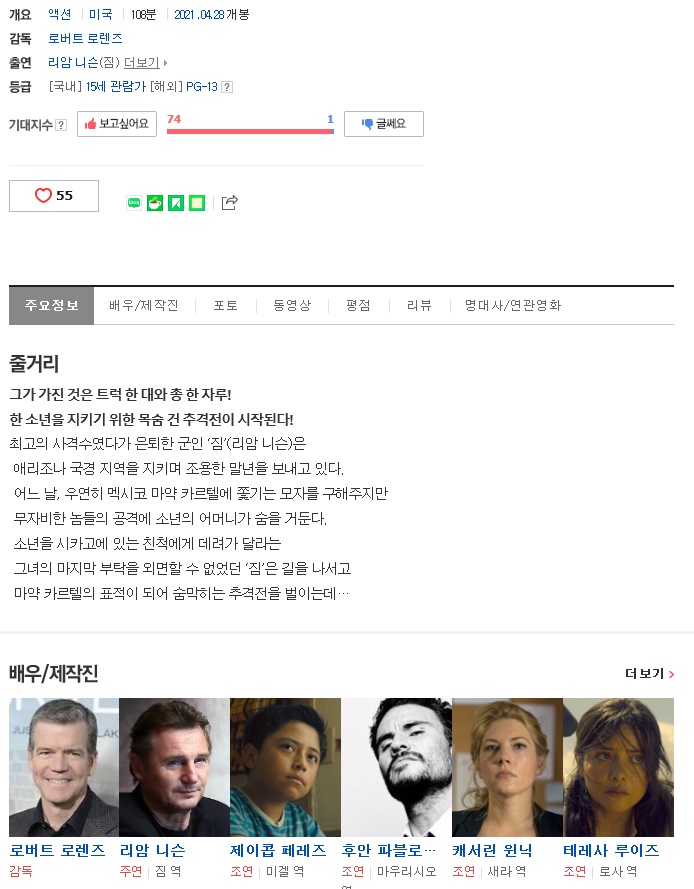Open the external share arrow icon
The image size is (694, 889).
click(x=229, y=202)
